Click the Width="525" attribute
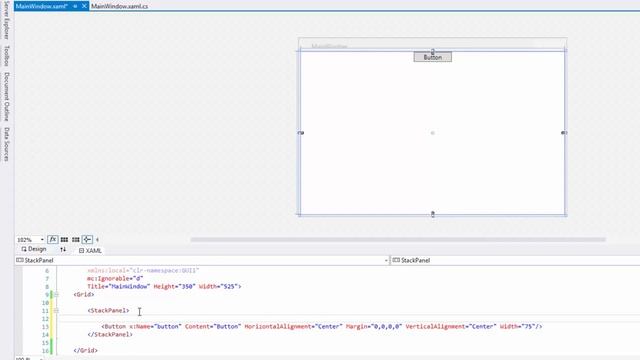 [220, 287]
